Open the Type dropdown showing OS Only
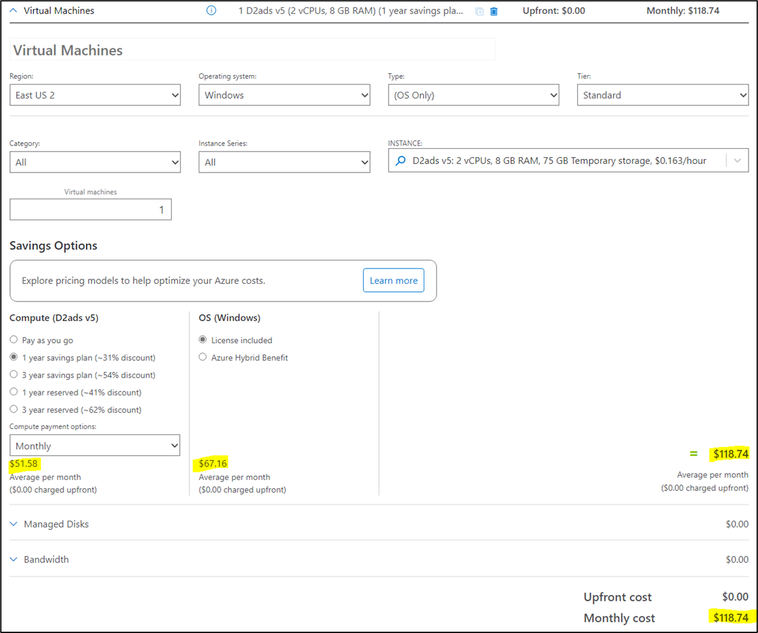Viewport: 758px width, 633px height. click(x=474, y=95)
